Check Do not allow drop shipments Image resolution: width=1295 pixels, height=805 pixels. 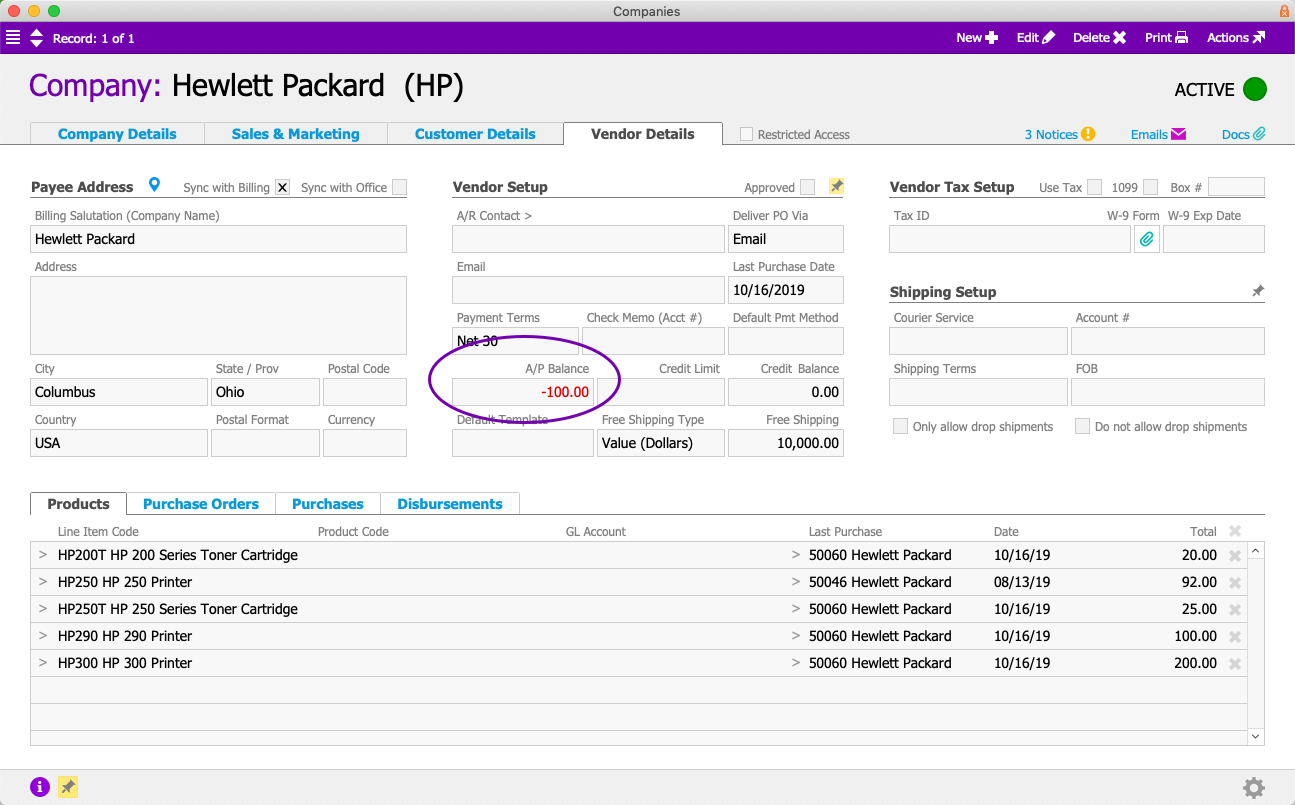1082,426
